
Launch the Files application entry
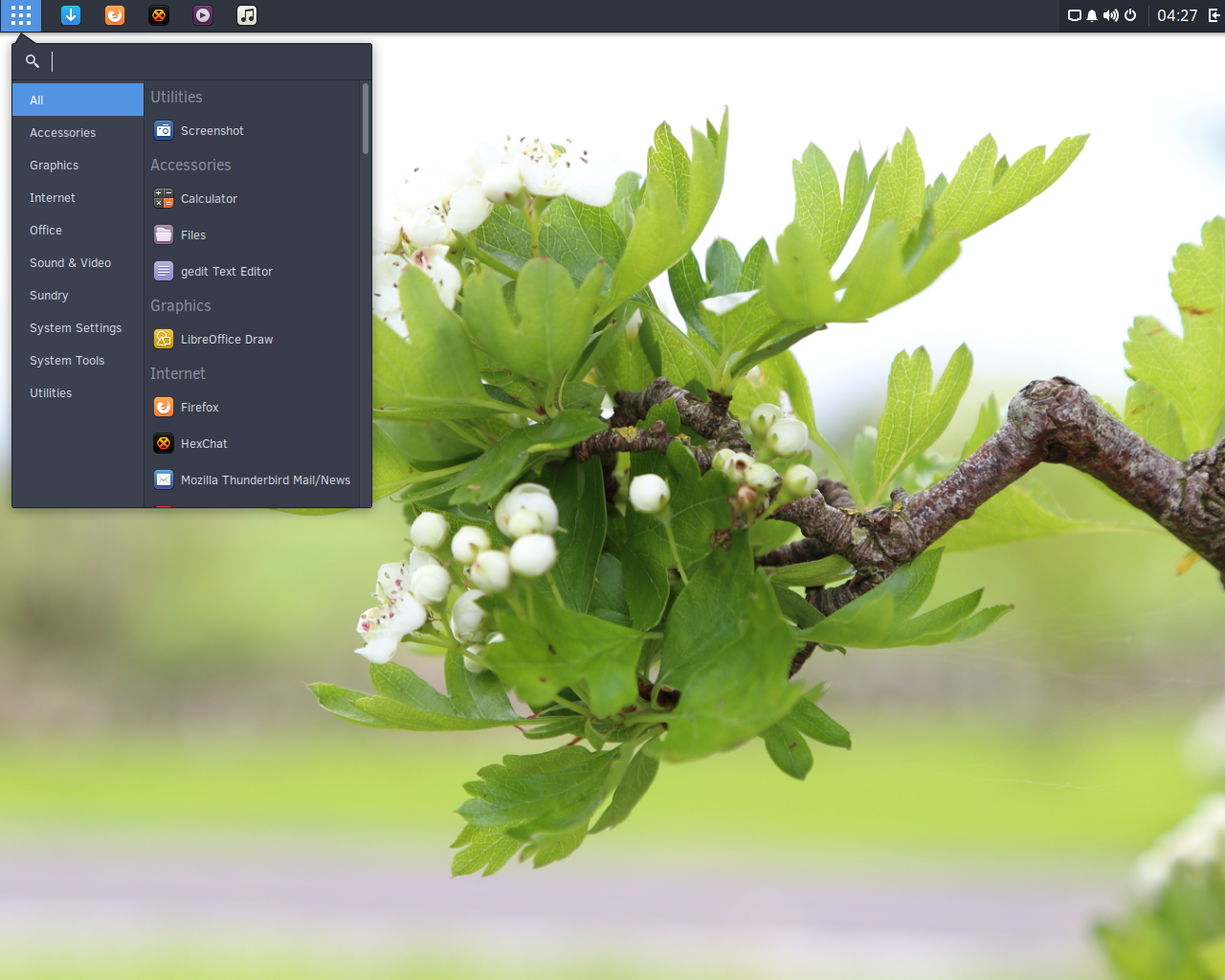[253, 235]
